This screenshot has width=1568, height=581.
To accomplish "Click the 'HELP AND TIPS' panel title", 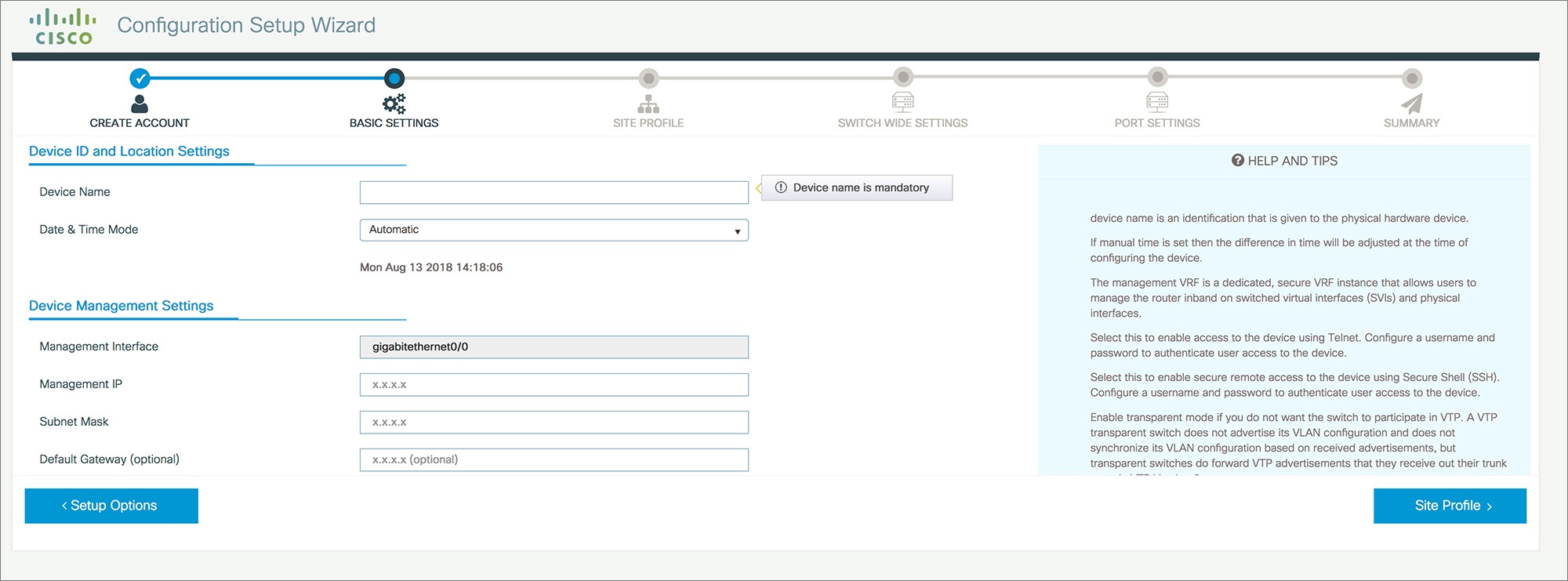I will point(1293,161).
